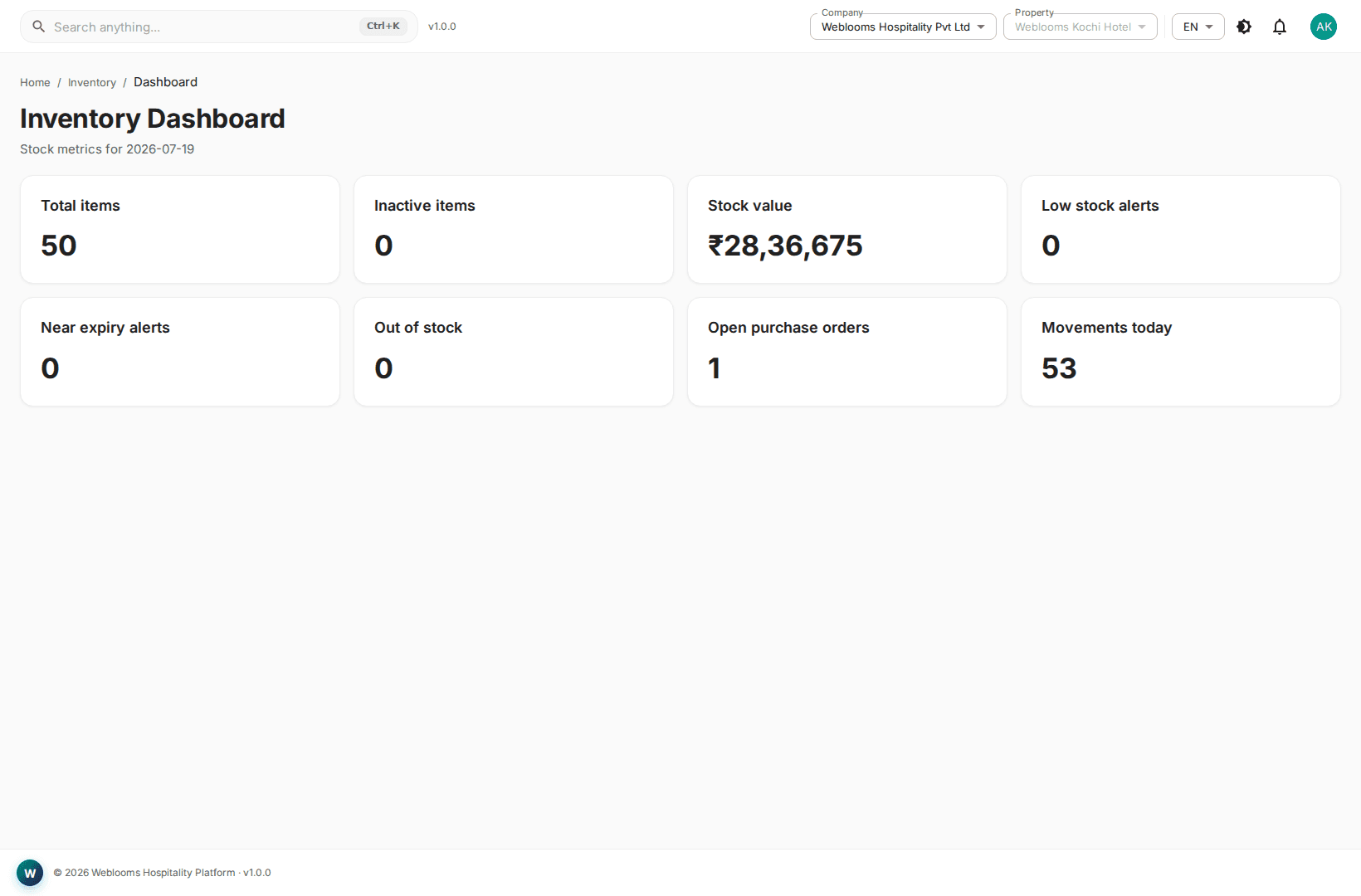The width and height of the screenshot is (1361, 896).
Task: Toggle the dark/light theme icon
Action: pos(1244,27)
